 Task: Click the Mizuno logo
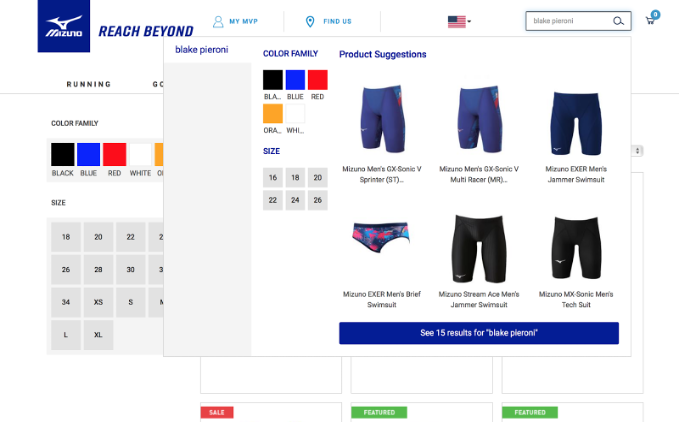[64, 26]
